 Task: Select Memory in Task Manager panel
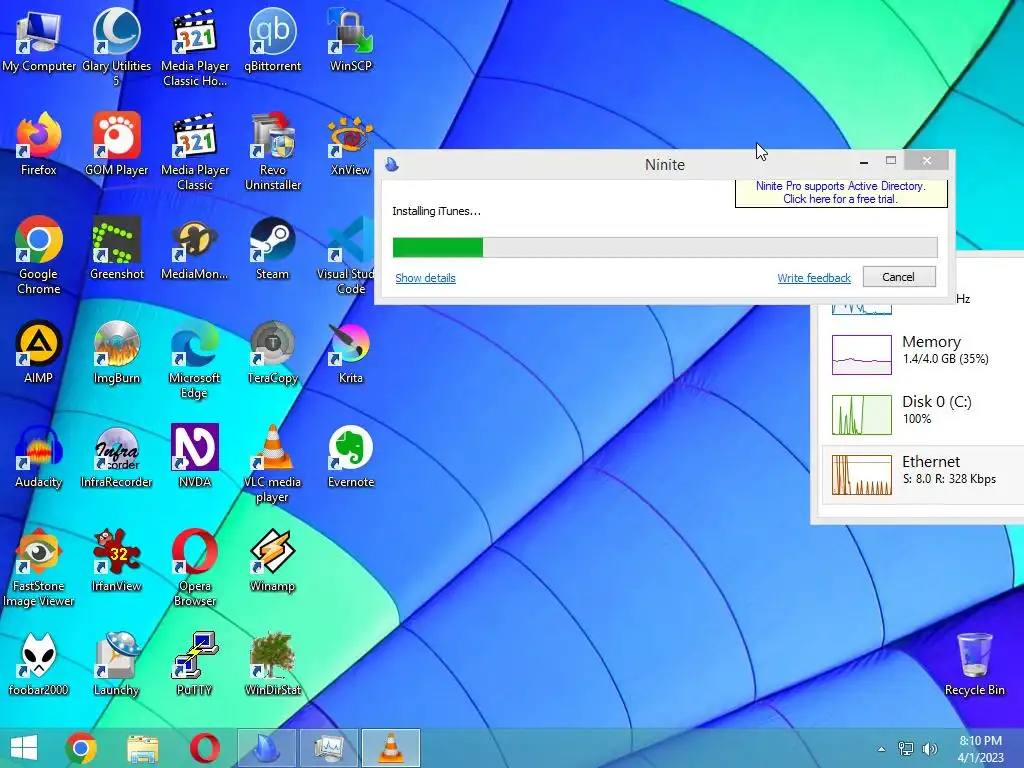pos(923,355)
